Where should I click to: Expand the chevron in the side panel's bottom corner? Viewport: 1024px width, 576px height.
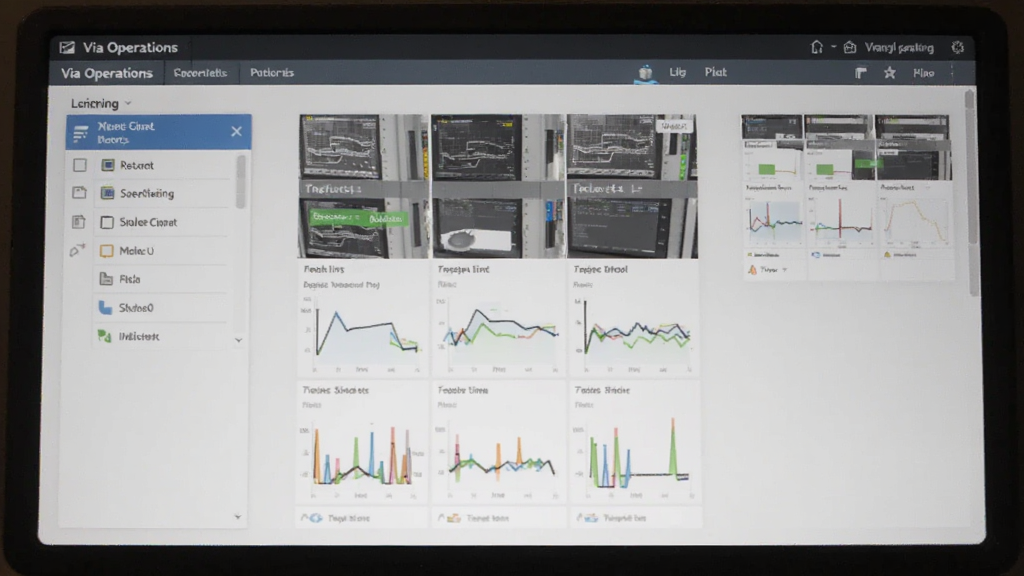[x=238, y=517]
